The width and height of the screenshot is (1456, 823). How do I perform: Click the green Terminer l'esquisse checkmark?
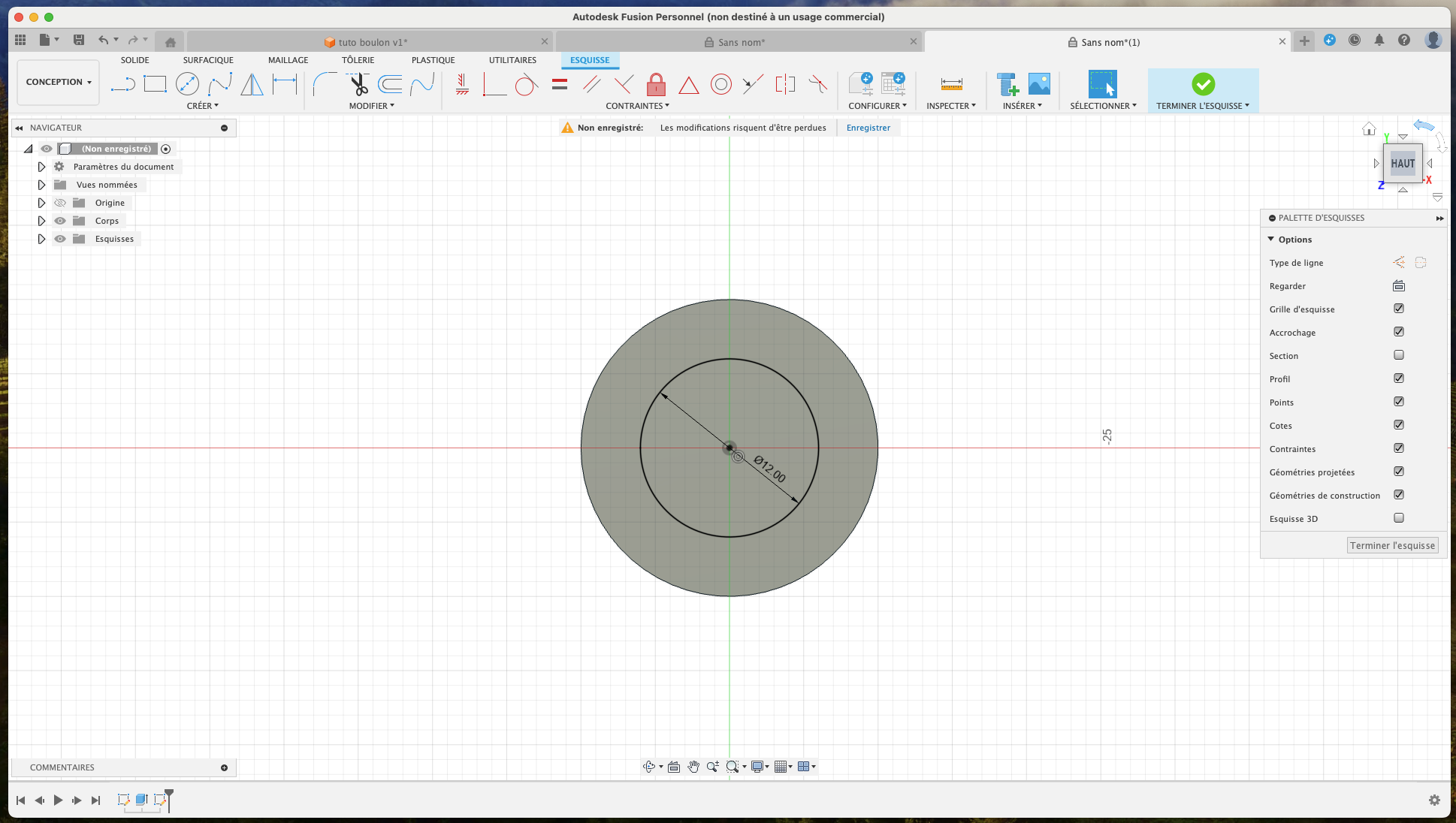[1203, 84]
